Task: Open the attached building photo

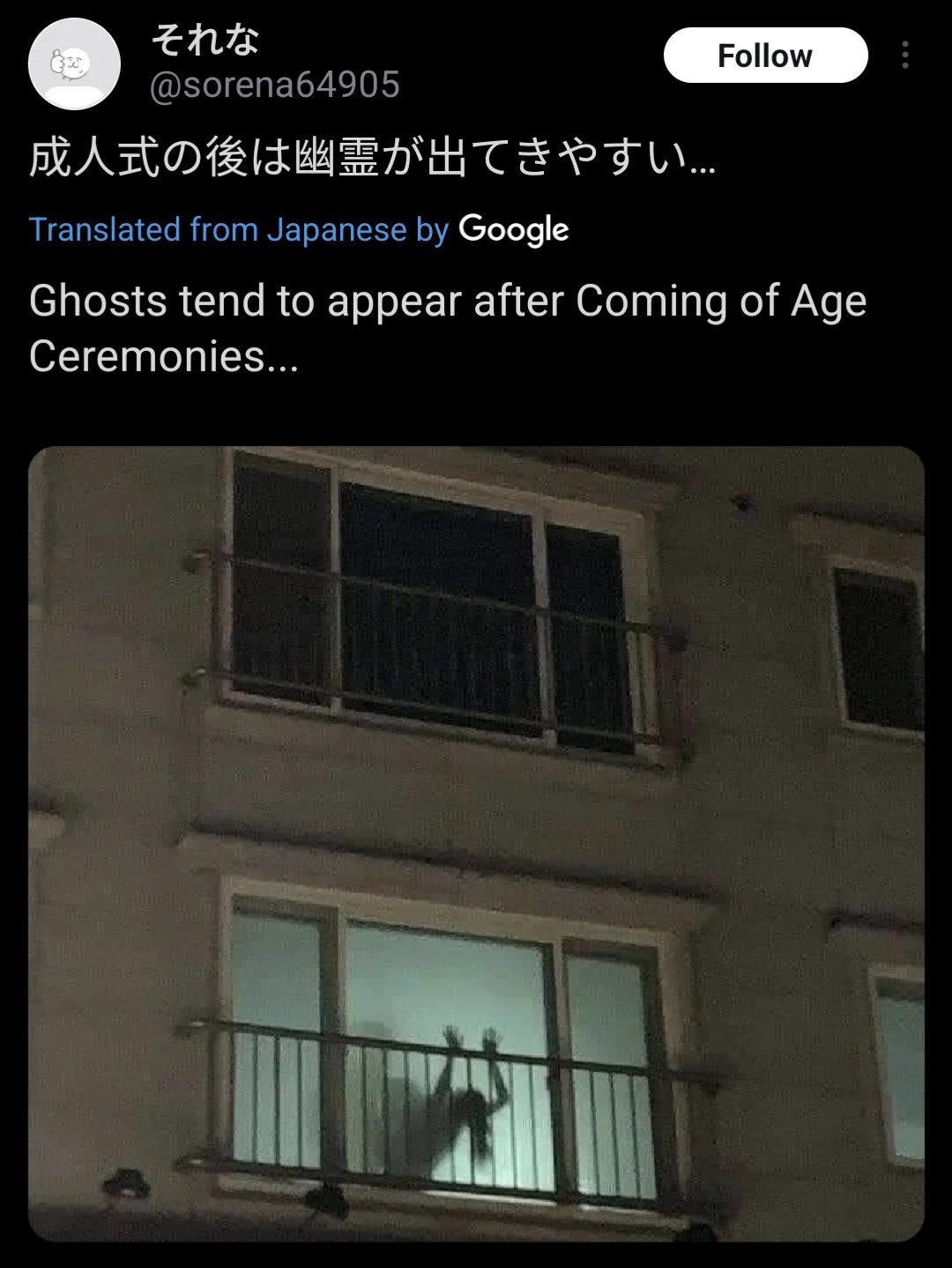Action: point(476,844)
